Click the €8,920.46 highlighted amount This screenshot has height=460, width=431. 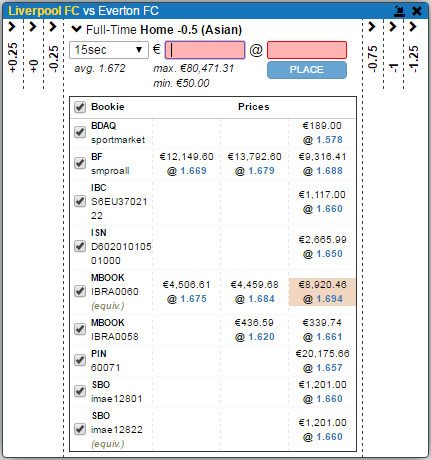pyautogui.click(x=322, y=285)
